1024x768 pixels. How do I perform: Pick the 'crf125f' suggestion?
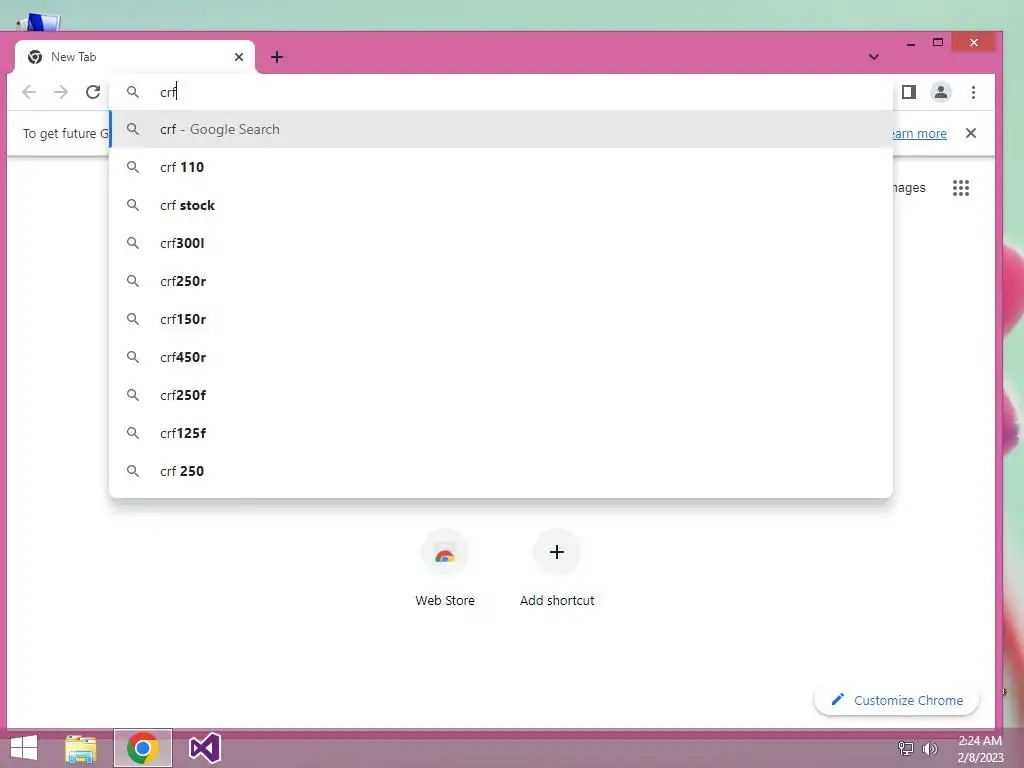pos(501,432)
